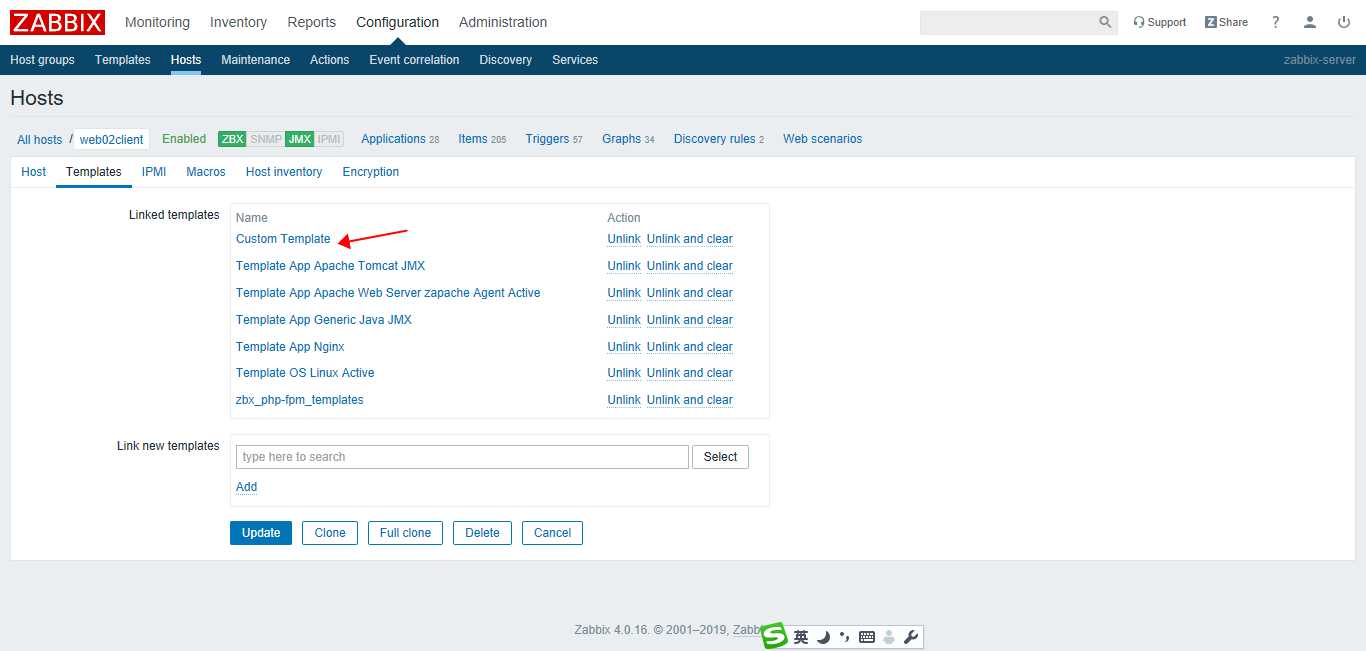
Task: Unlink and clear Template OS Linux Active
Action: 690,373
